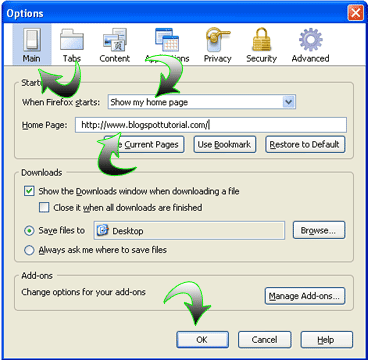The width and height of the screenshot is (368, 360).
Task: Open the Security padlock panel
Action: 261,44
